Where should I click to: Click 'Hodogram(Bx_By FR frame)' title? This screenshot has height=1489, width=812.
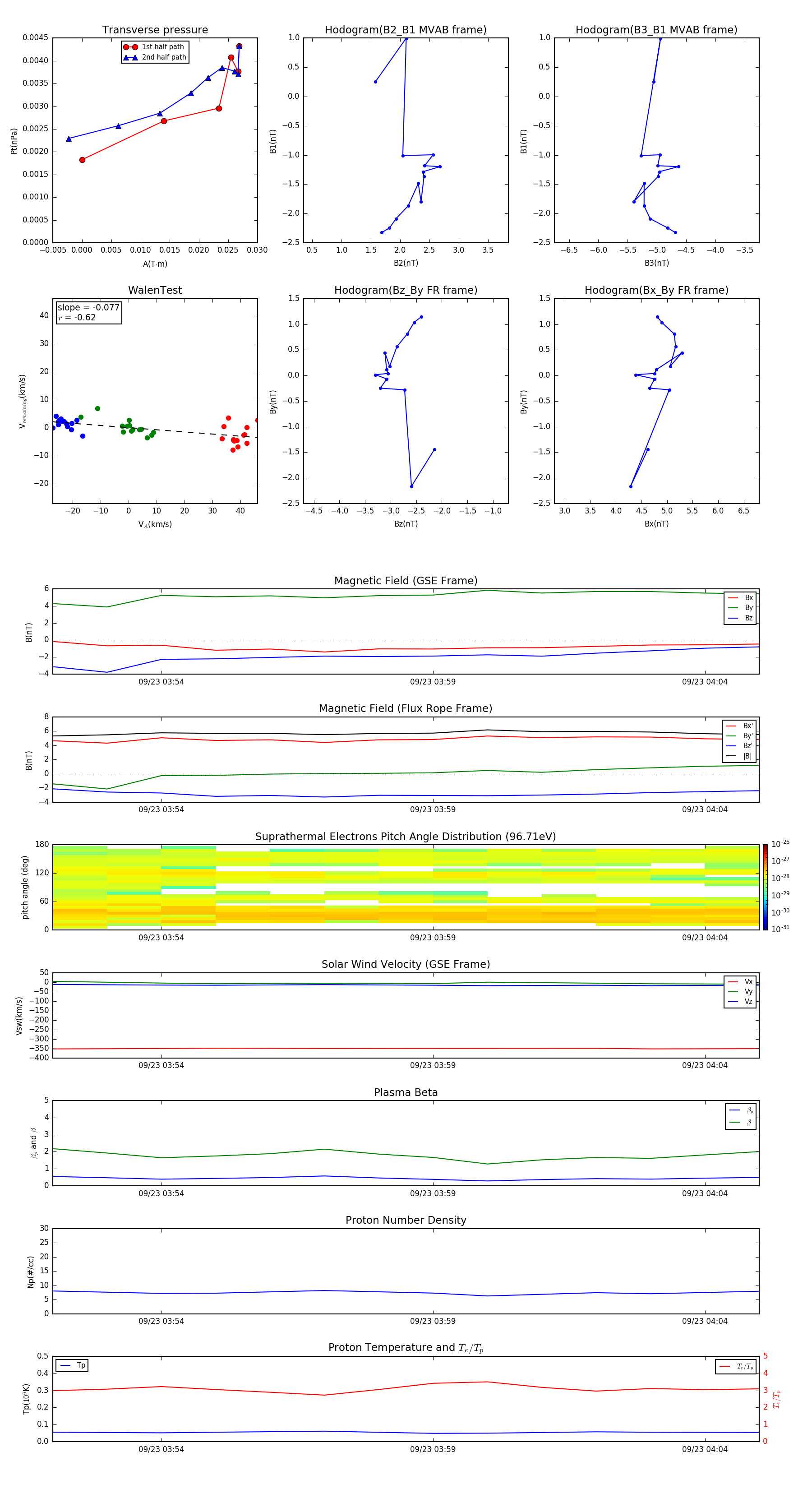[x=656, y=290]
